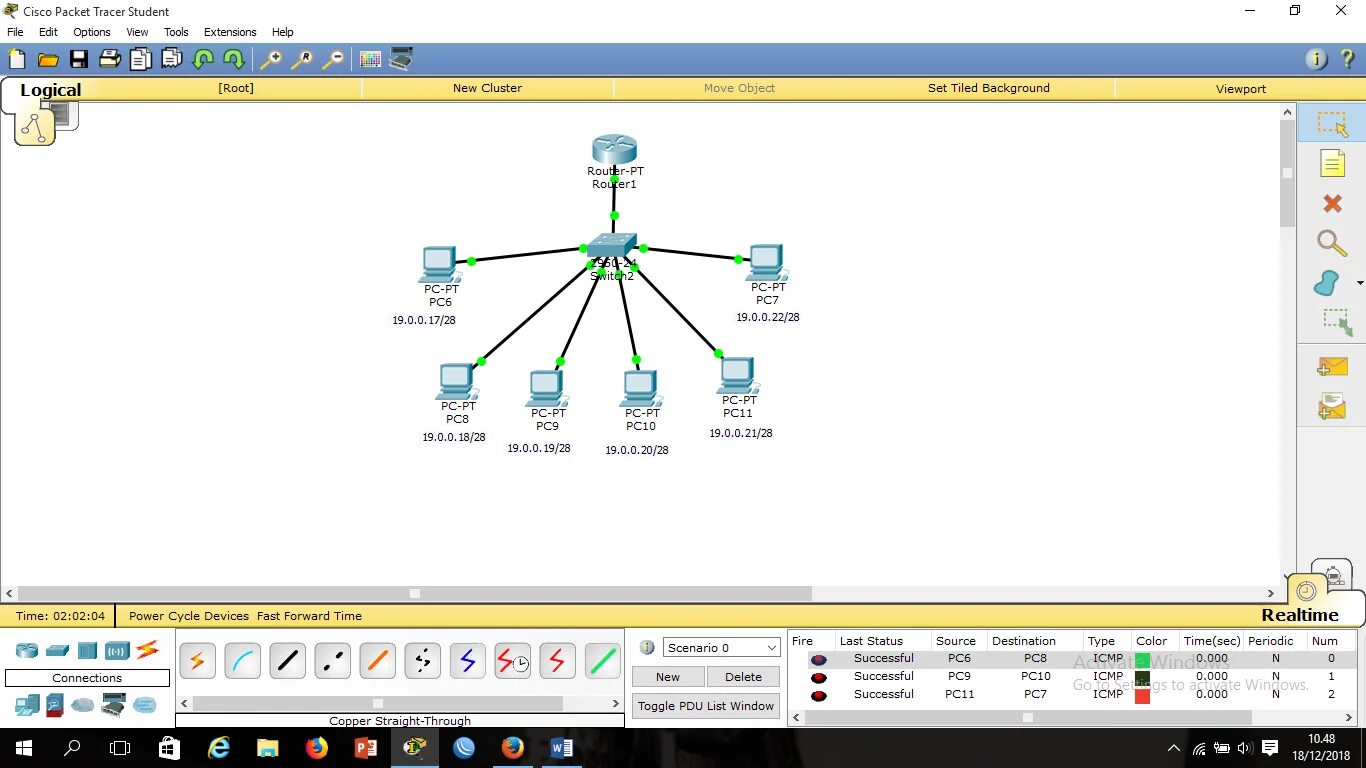Select the Wireless Devices category
Viewport: 1366px width, 768px height.
pyautogui.click(x=117, y=651)
